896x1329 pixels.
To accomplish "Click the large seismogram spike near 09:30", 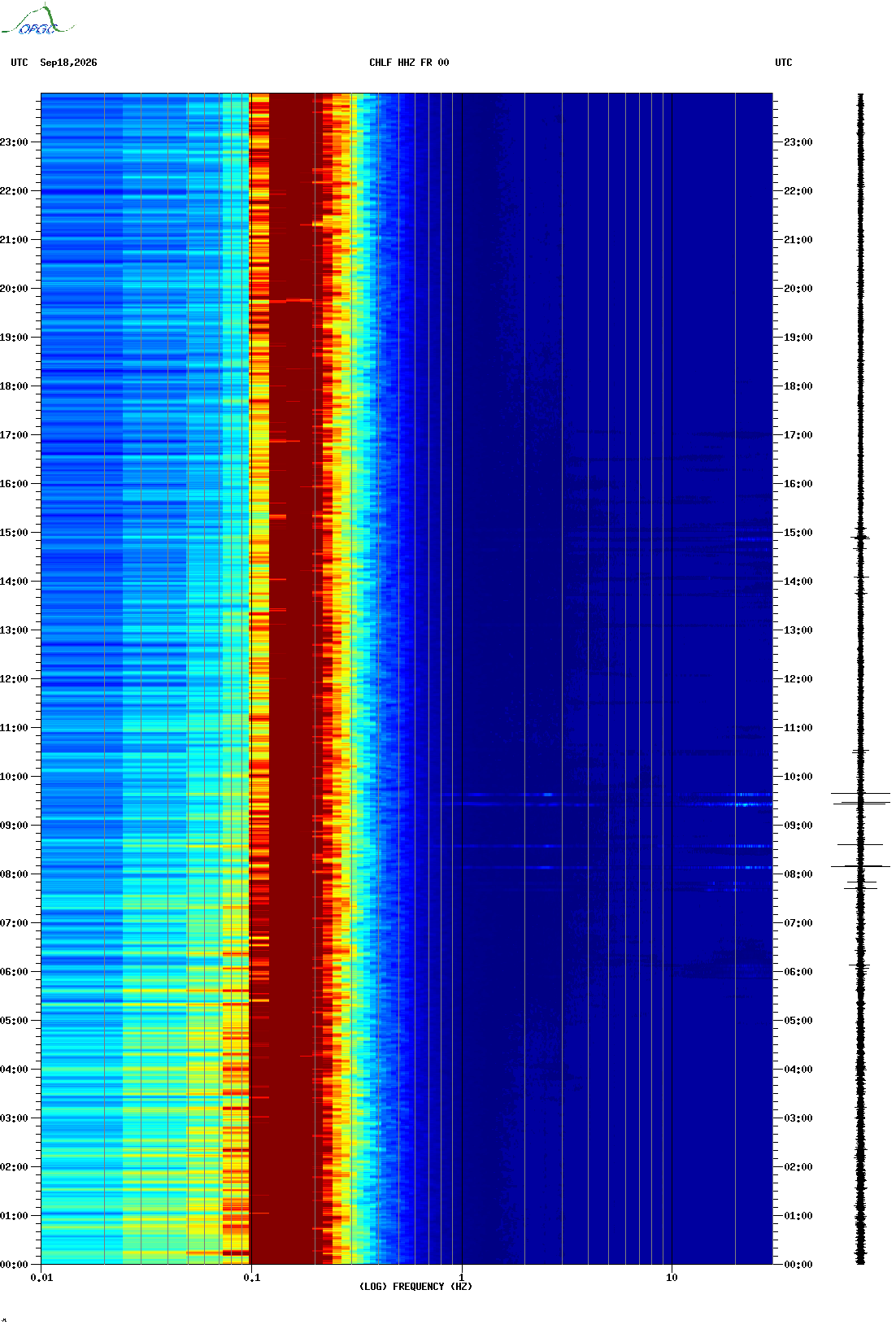I will pos(860,798).
